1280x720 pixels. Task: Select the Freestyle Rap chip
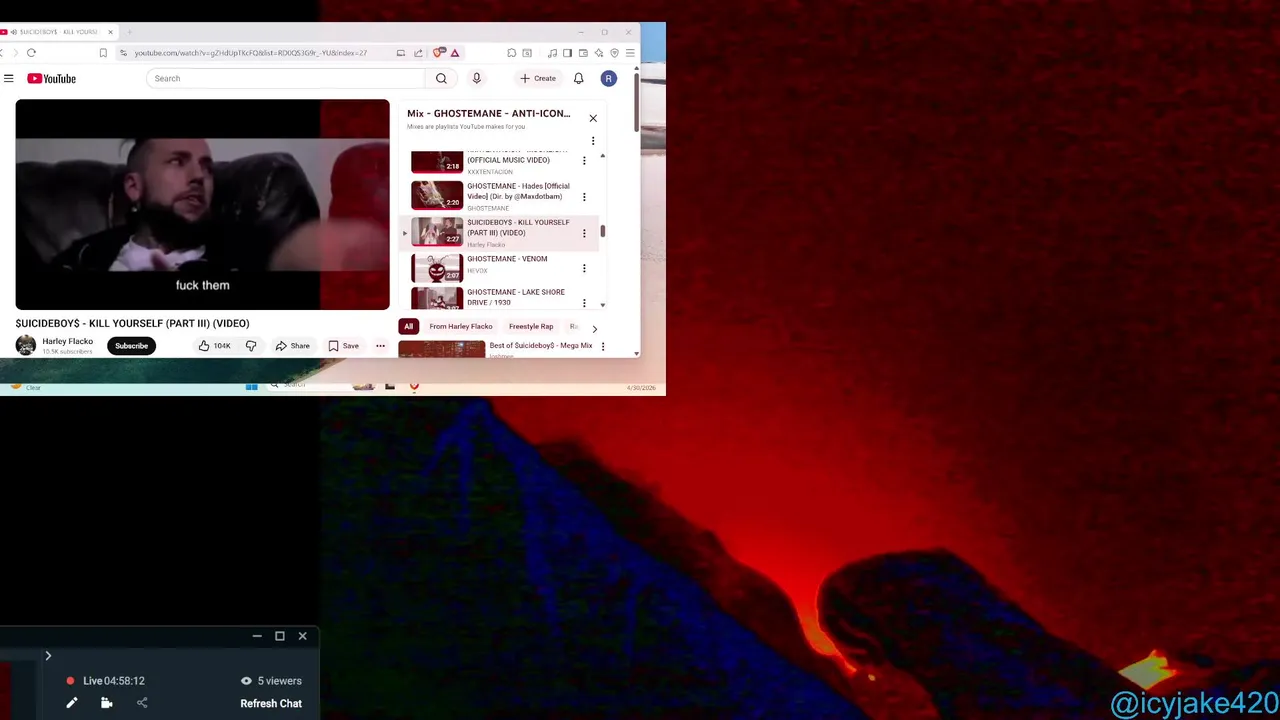[531, 326]
